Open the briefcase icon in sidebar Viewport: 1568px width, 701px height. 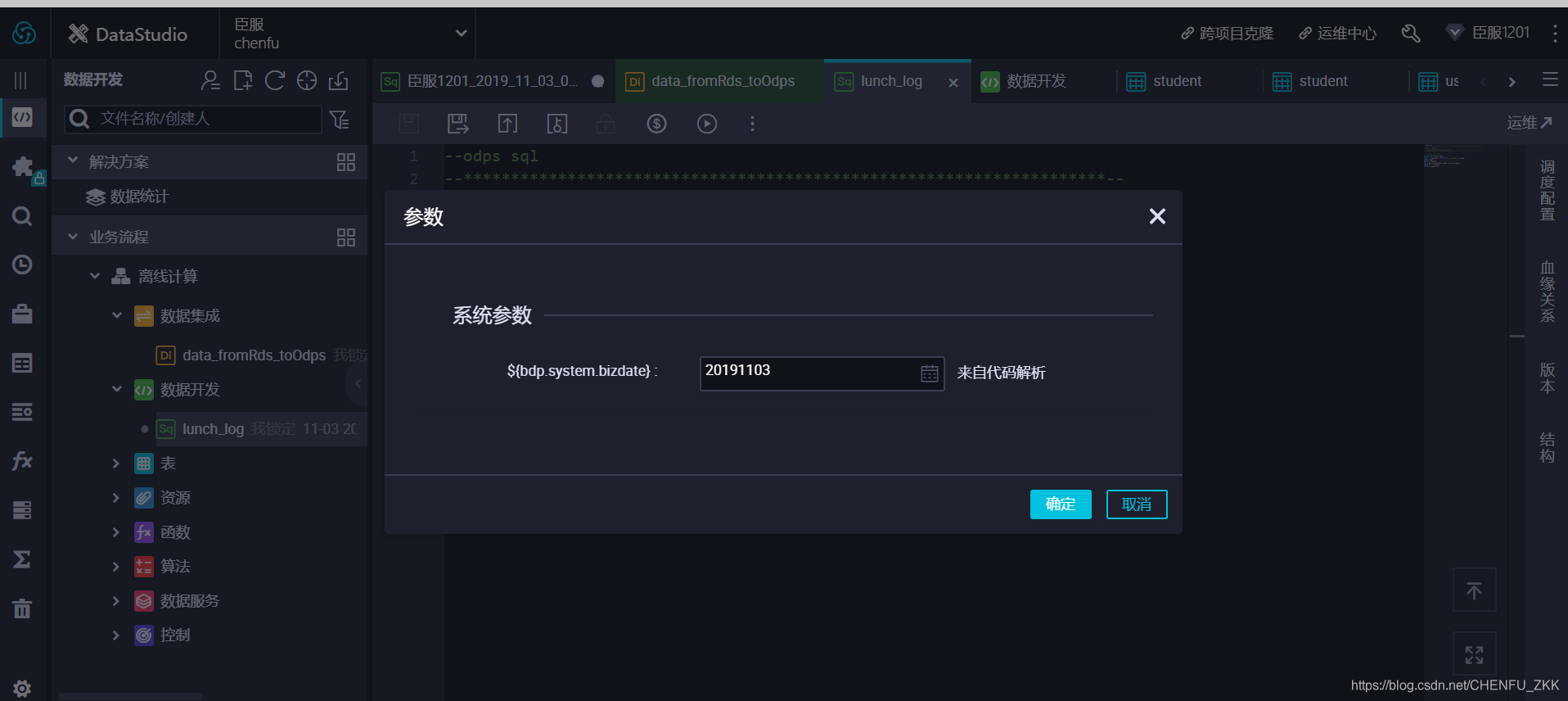22,314
